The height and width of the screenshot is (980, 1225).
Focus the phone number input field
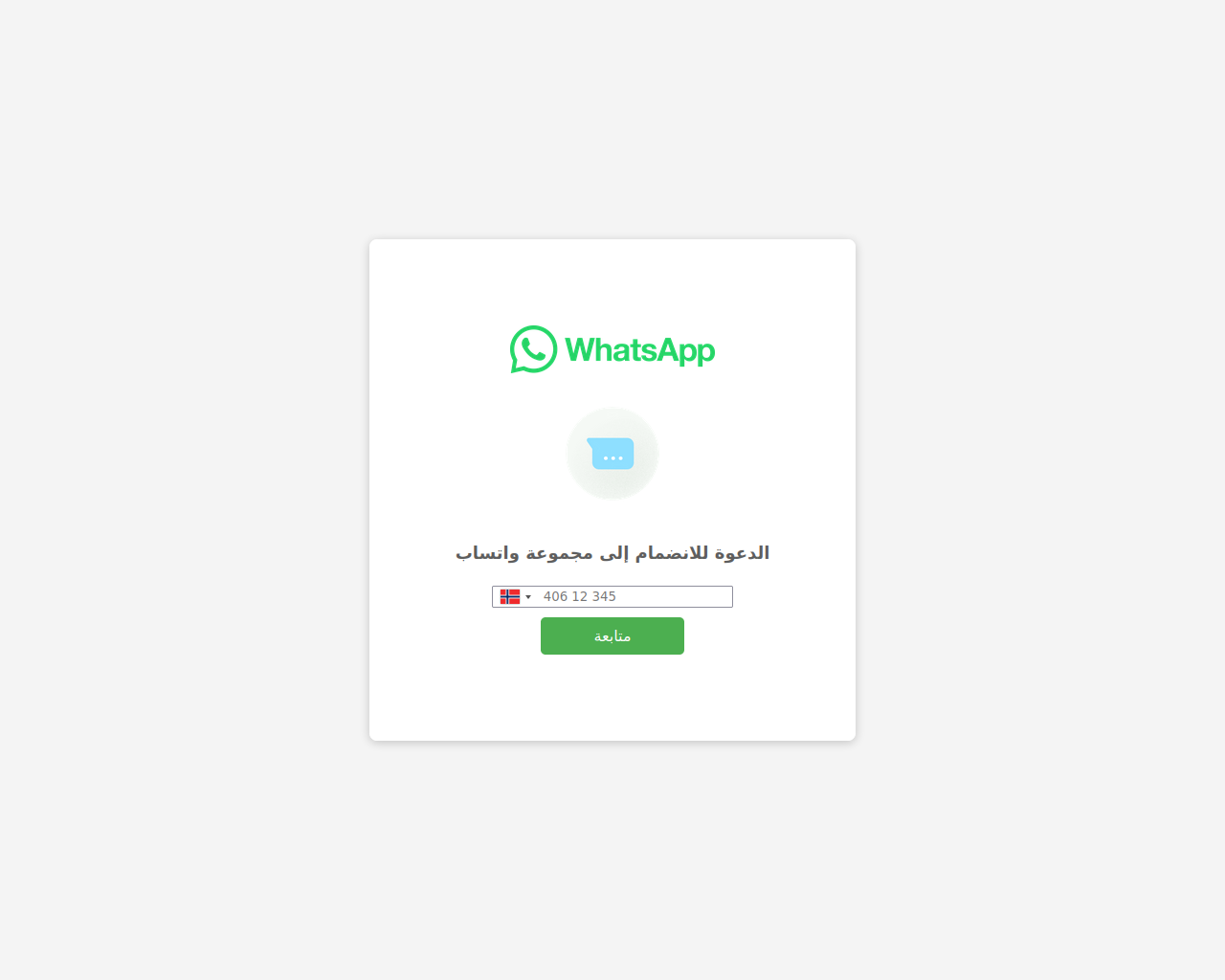click(x=612, y=597)
